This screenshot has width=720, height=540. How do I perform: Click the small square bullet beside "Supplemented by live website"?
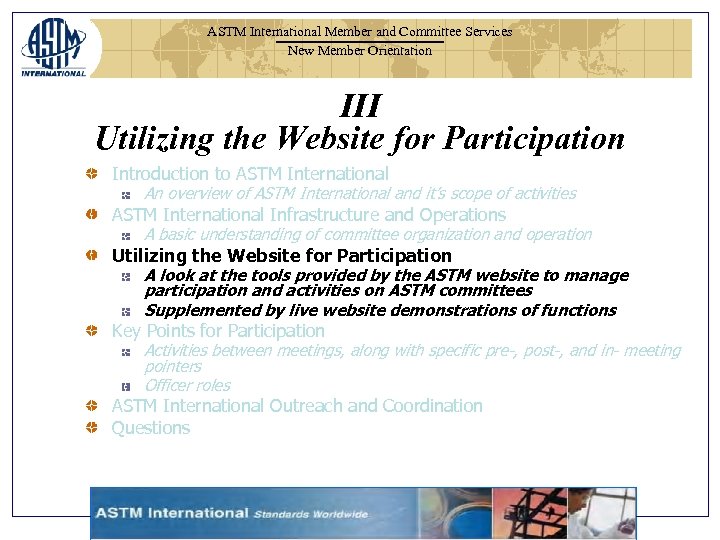pos(126,312)
